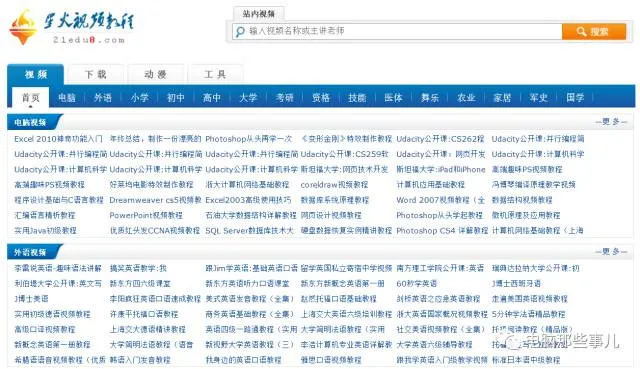
Task: Open 雅思口语视频教程 link
Action: [x=331, y=360]
